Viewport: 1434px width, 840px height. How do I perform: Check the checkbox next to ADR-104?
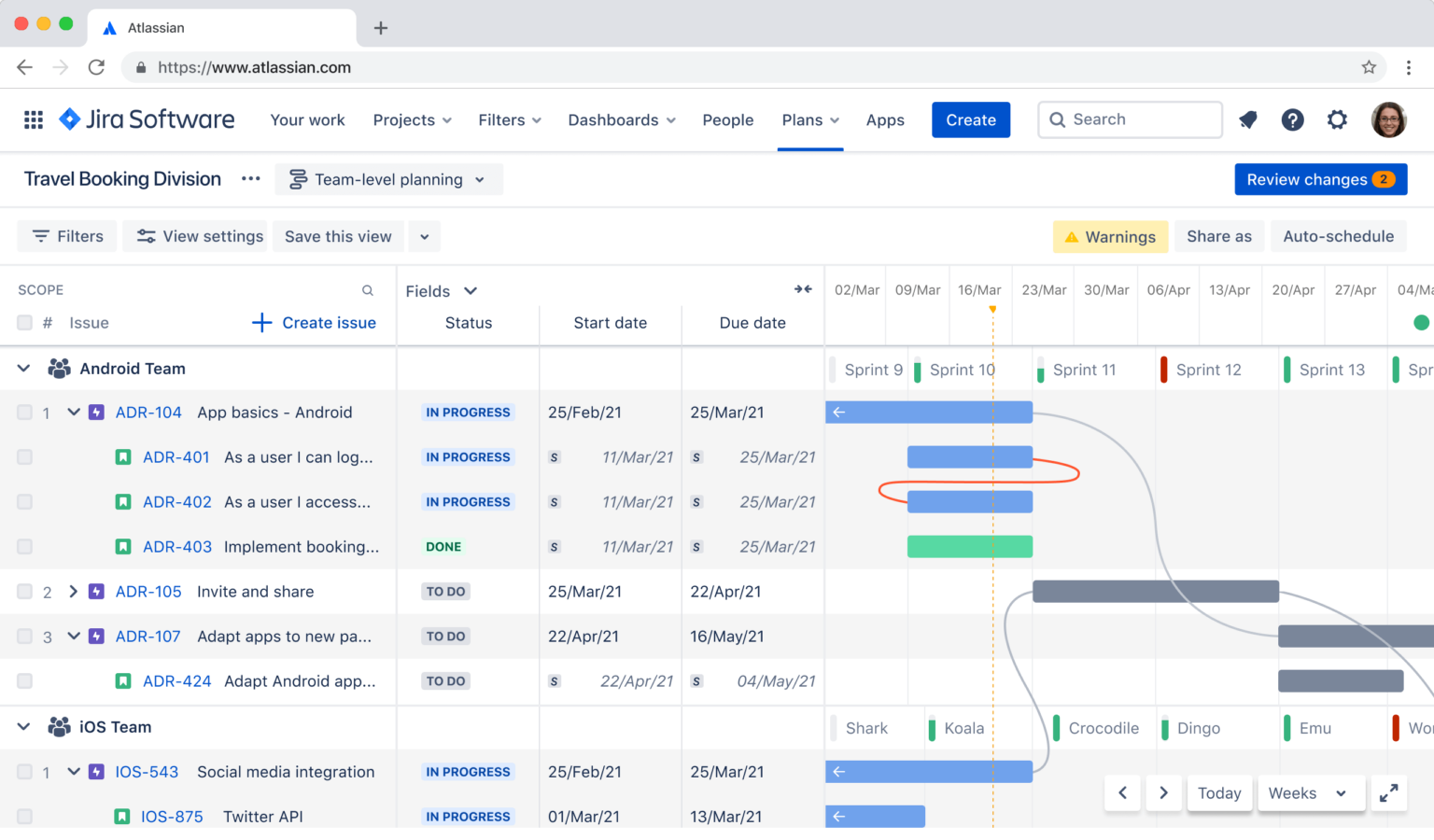[24, 412]
